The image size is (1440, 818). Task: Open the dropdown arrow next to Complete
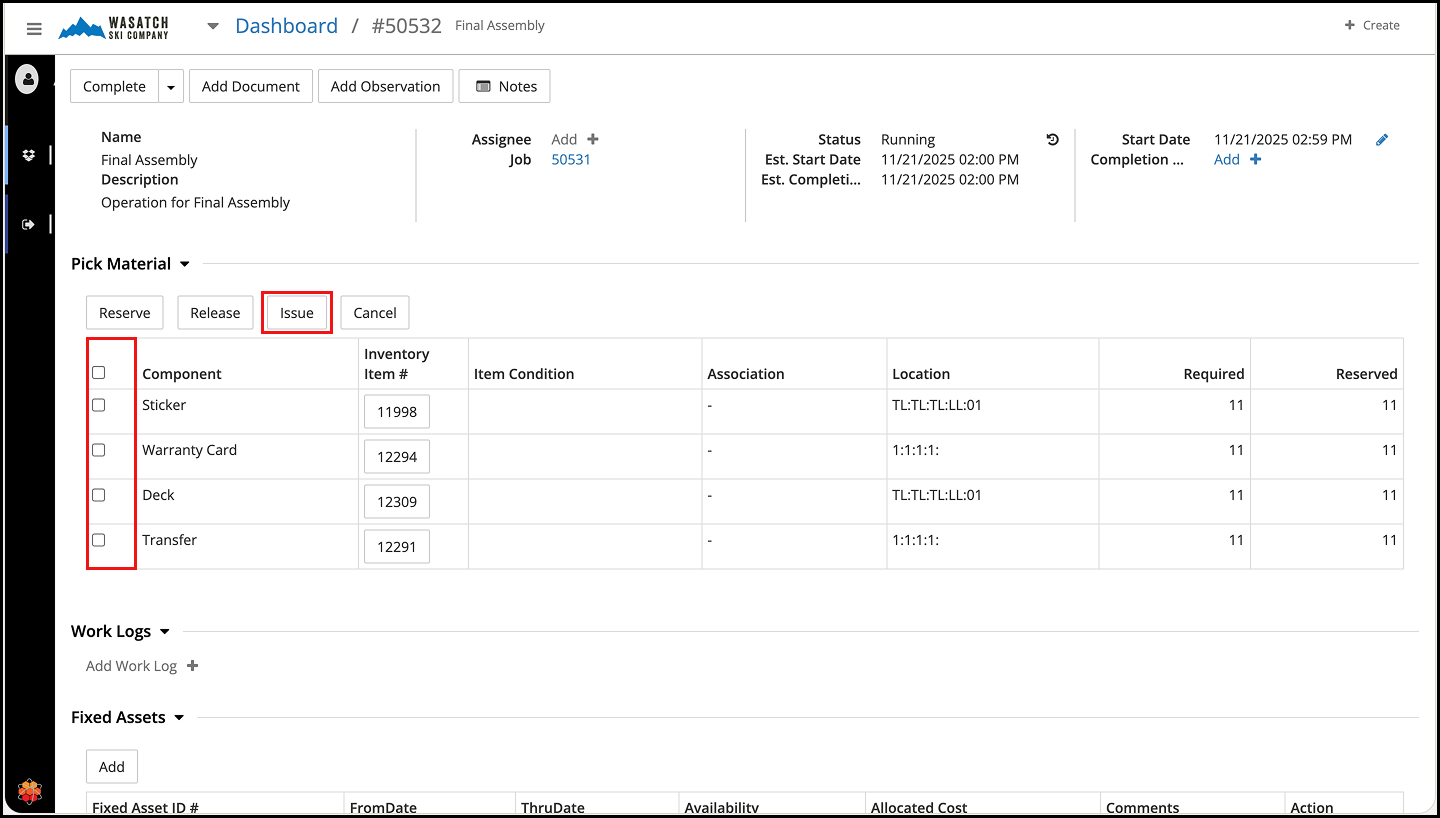171,87
